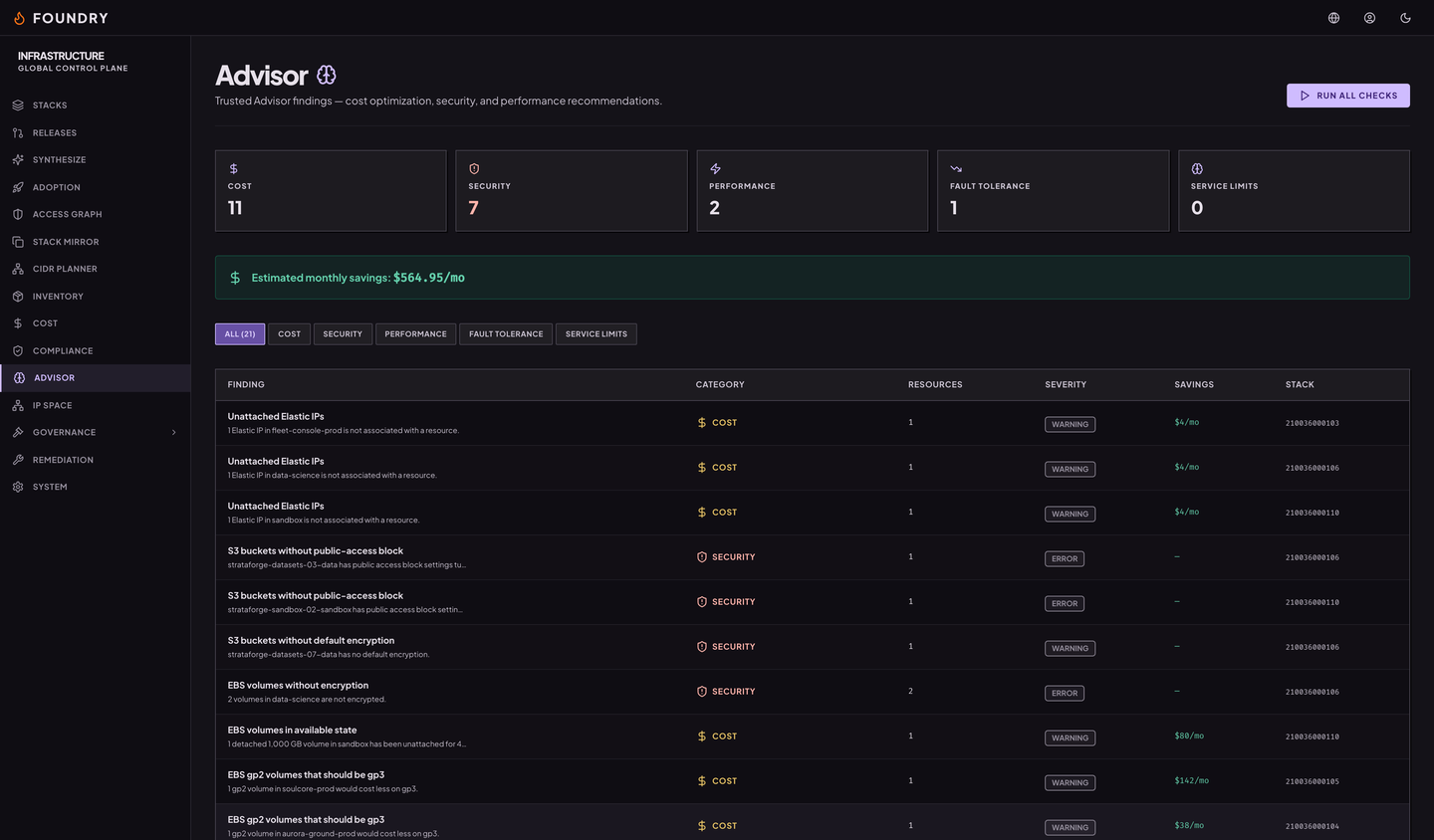This screenshot has width=1434, height=840.
Task: Click the Remediation wrench icon
Action: tap(18, 460)
